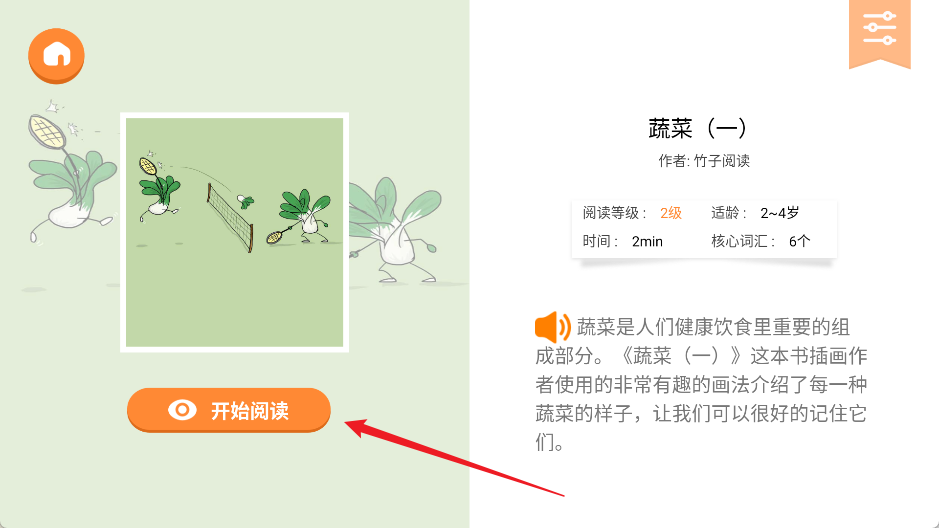The image size is (939, 528).
Task: Click the 适龄 2~4岁 info
Action: [755, 213]
